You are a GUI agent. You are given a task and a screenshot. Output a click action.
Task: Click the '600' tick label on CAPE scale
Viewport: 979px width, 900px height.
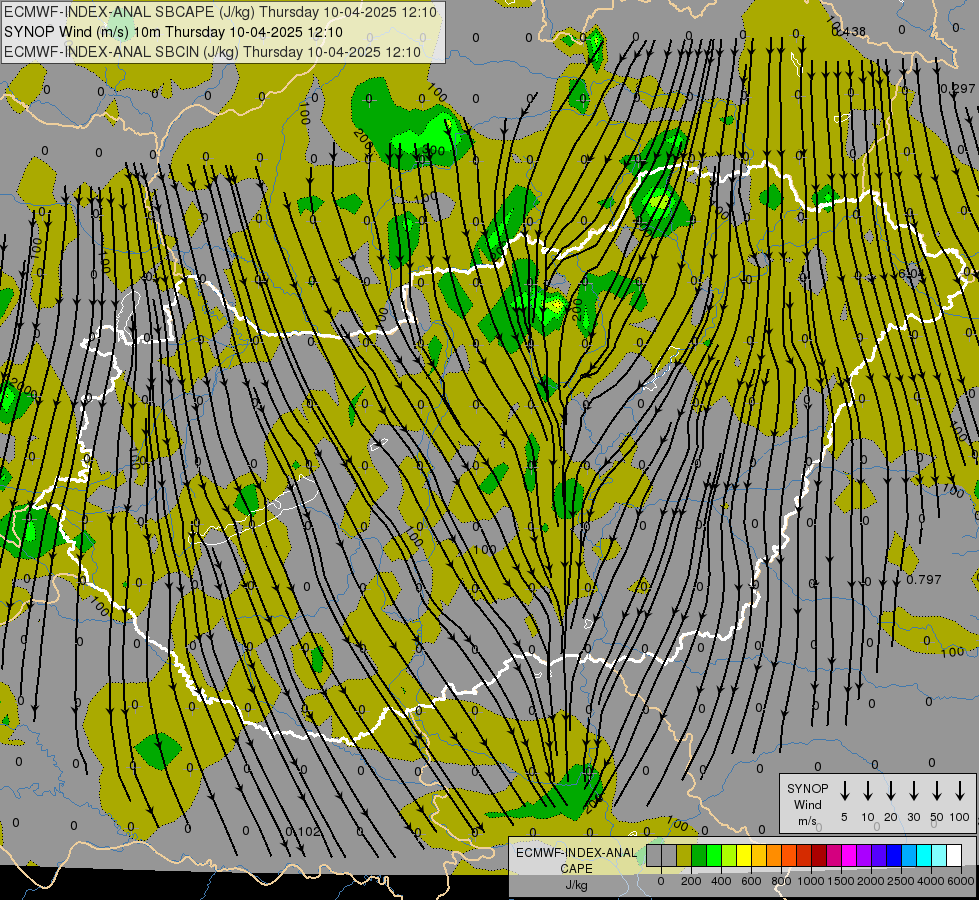[x=751, y=881]
